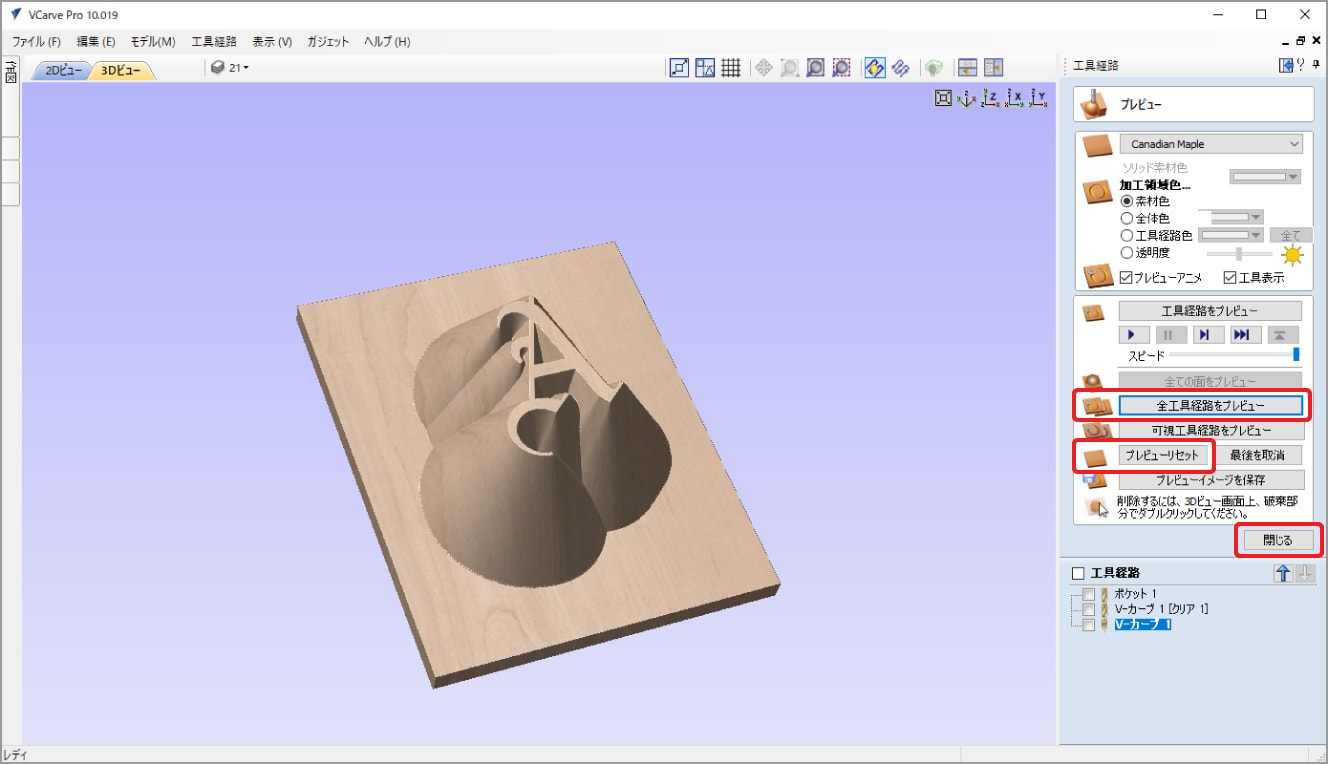Toggle the 工具表示 checkbox
The image size is (1328, 764).
[x=1231, y=278]
